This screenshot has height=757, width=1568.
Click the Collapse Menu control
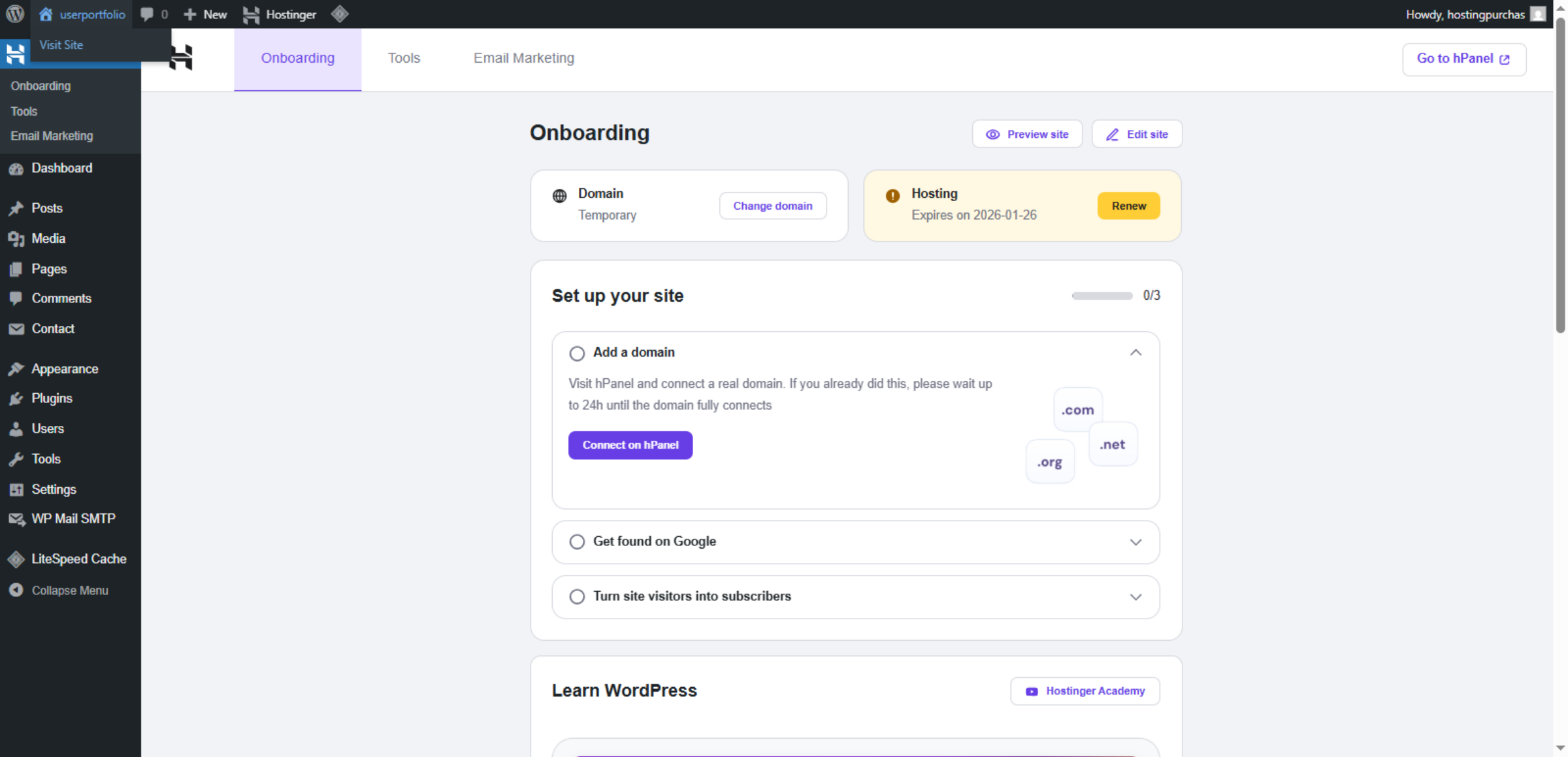point(69,590)
